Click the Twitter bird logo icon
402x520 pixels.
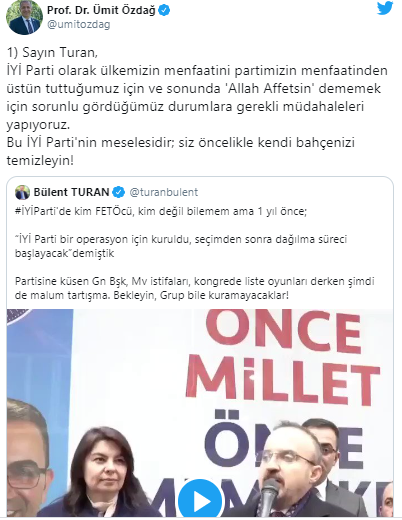[385, 8]
